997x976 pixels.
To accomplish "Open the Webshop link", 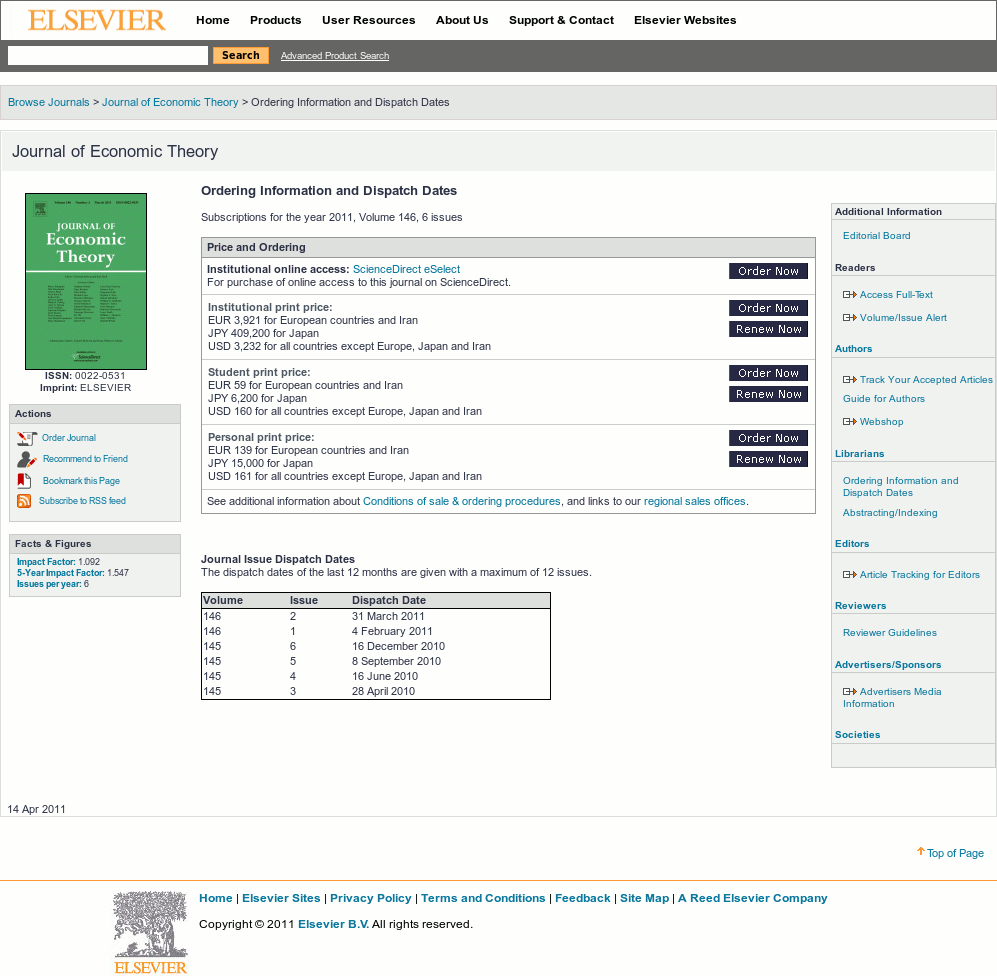I will (x=881, y=422).
